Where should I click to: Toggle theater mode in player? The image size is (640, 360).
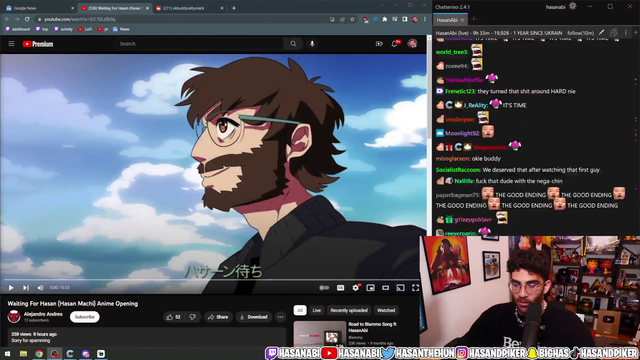(x=385, y=288)
